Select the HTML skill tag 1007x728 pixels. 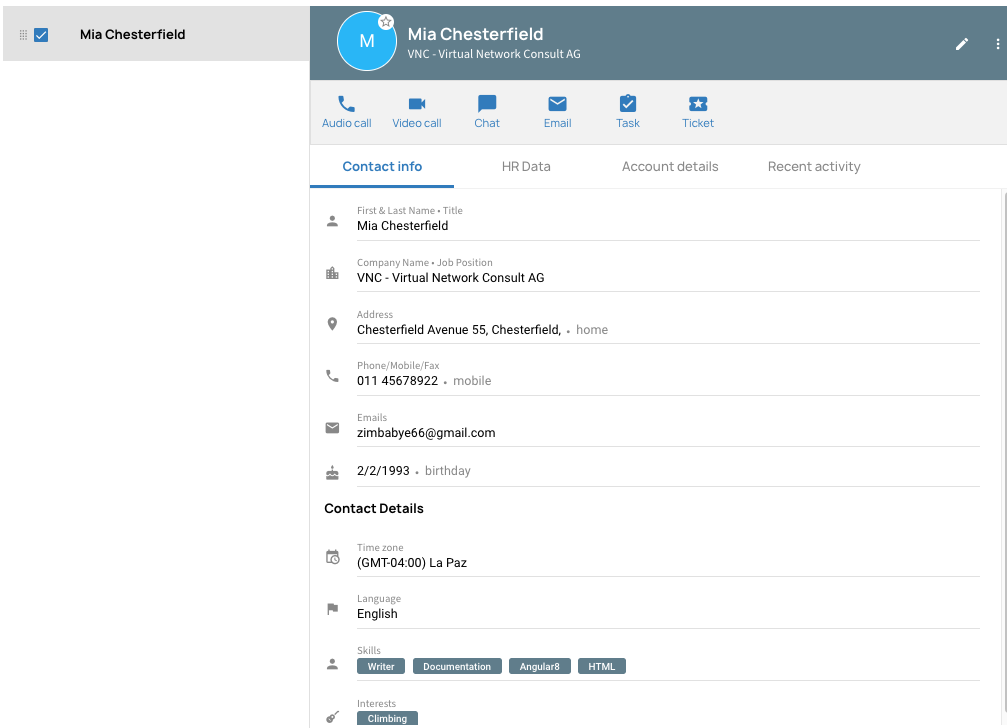click(x=602, y=666)
